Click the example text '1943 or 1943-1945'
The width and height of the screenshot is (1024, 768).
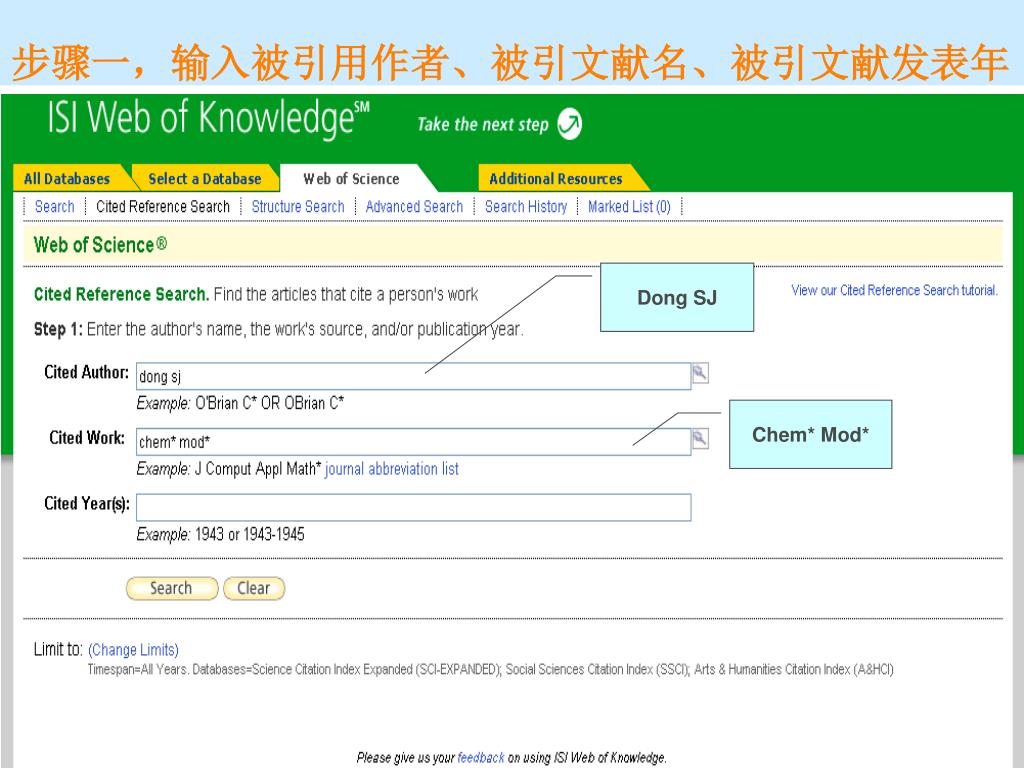pos(249,534)
